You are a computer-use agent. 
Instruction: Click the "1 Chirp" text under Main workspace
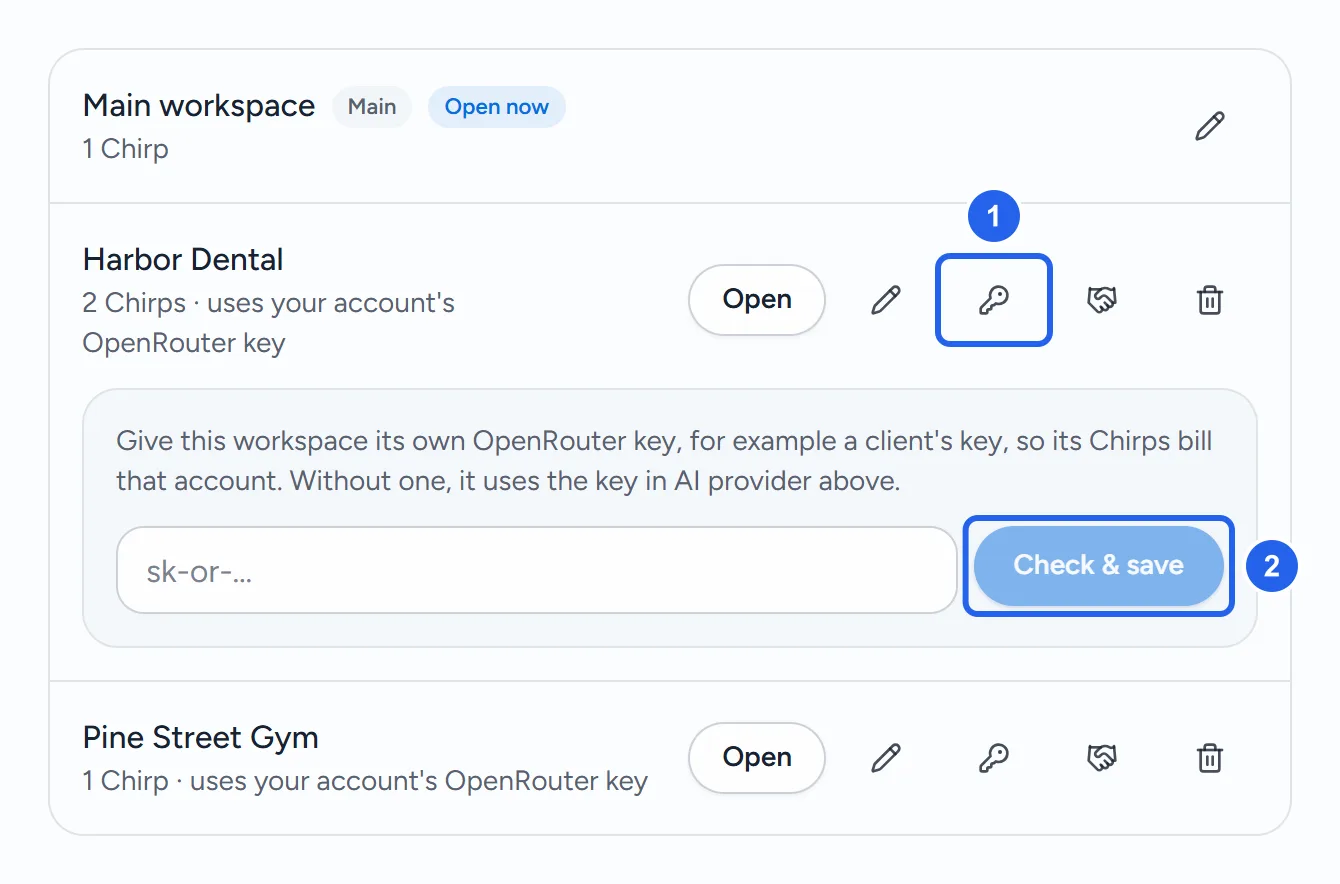tap(126, 149)
